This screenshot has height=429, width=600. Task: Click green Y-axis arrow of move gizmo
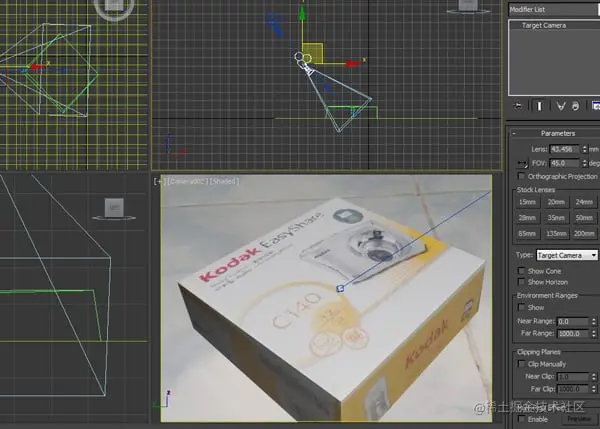click(x=302, y=13)
